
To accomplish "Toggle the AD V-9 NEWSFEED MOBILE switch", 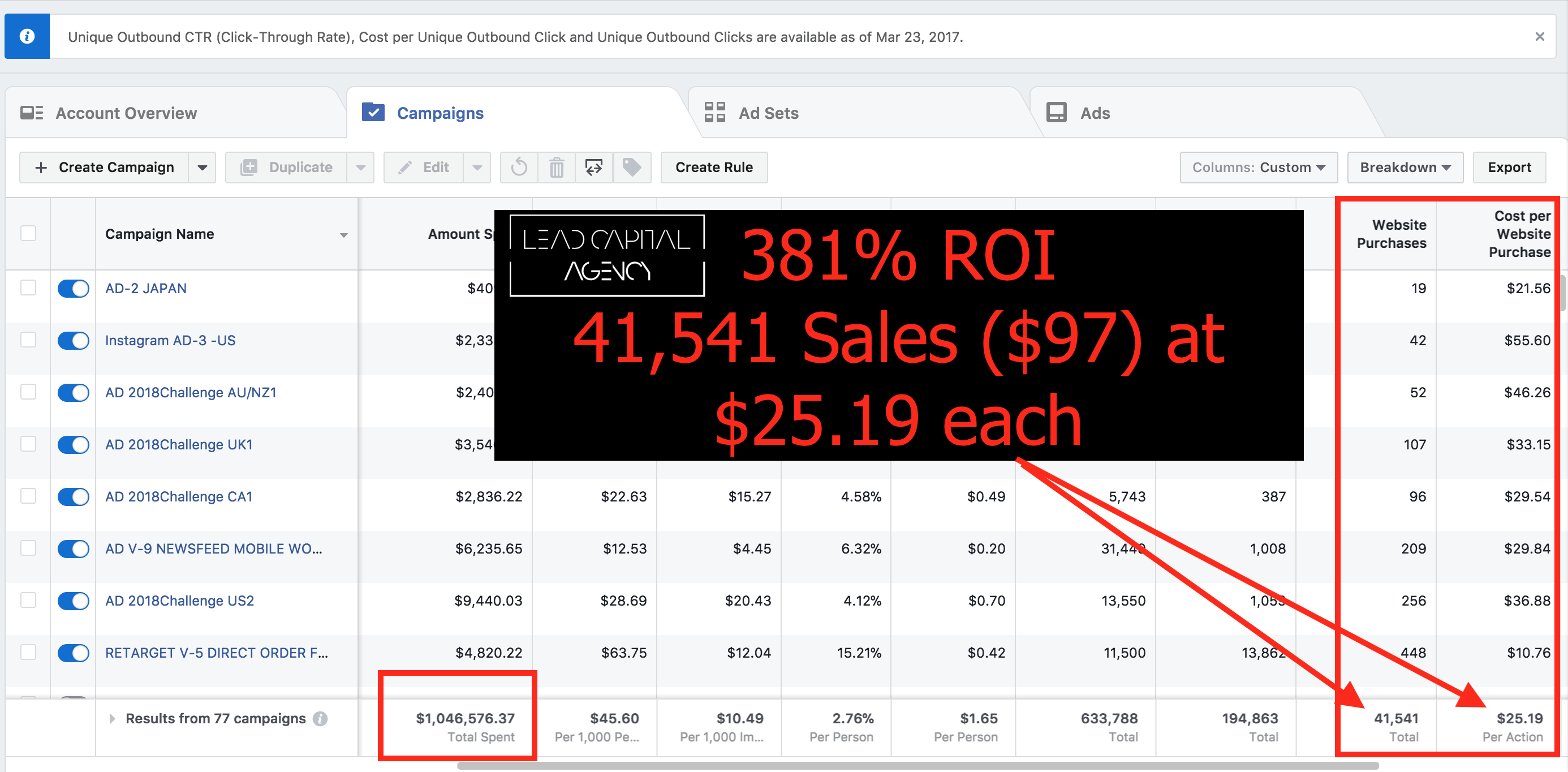I will [x=73, y=548].
